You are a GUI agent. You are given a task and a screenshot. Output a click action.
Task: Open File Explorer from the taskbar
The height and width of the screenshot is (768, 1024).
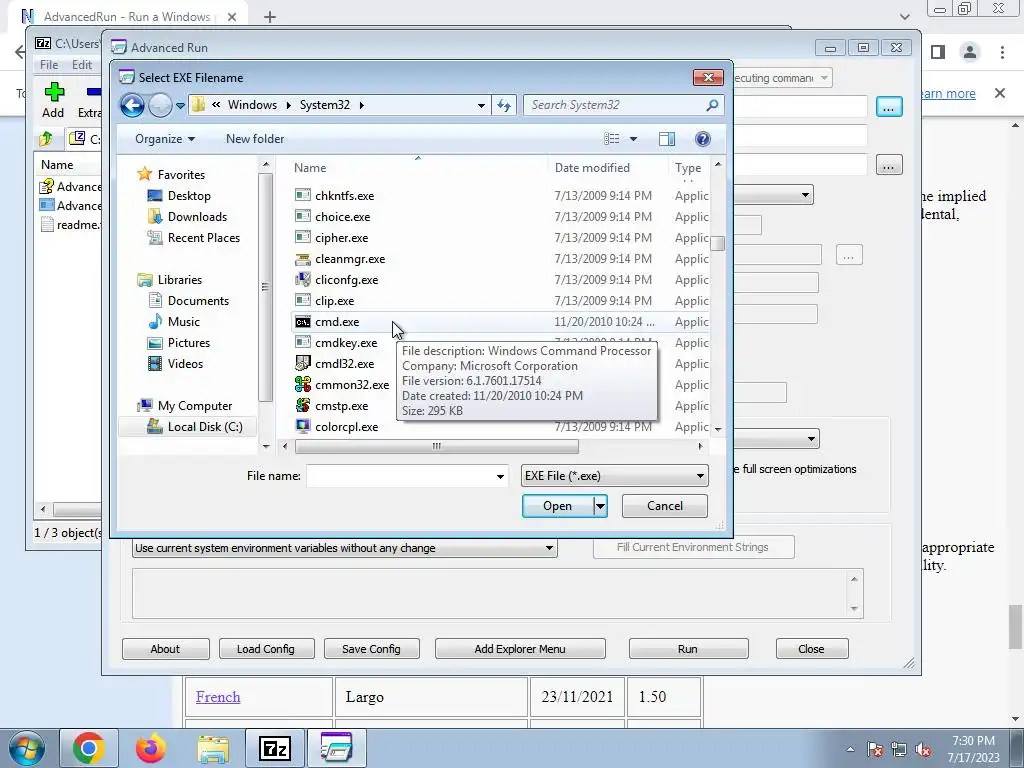(x=213, y=748)
